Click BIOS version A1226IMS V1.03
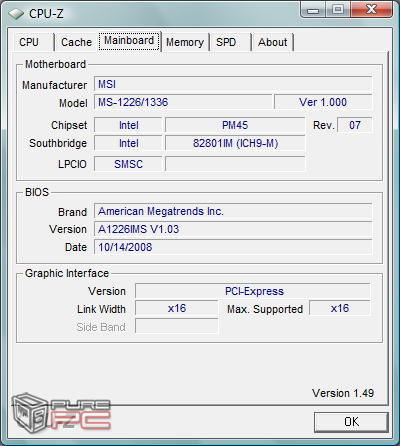The width and height of the screenshot is (400, 446). [233, 229]
